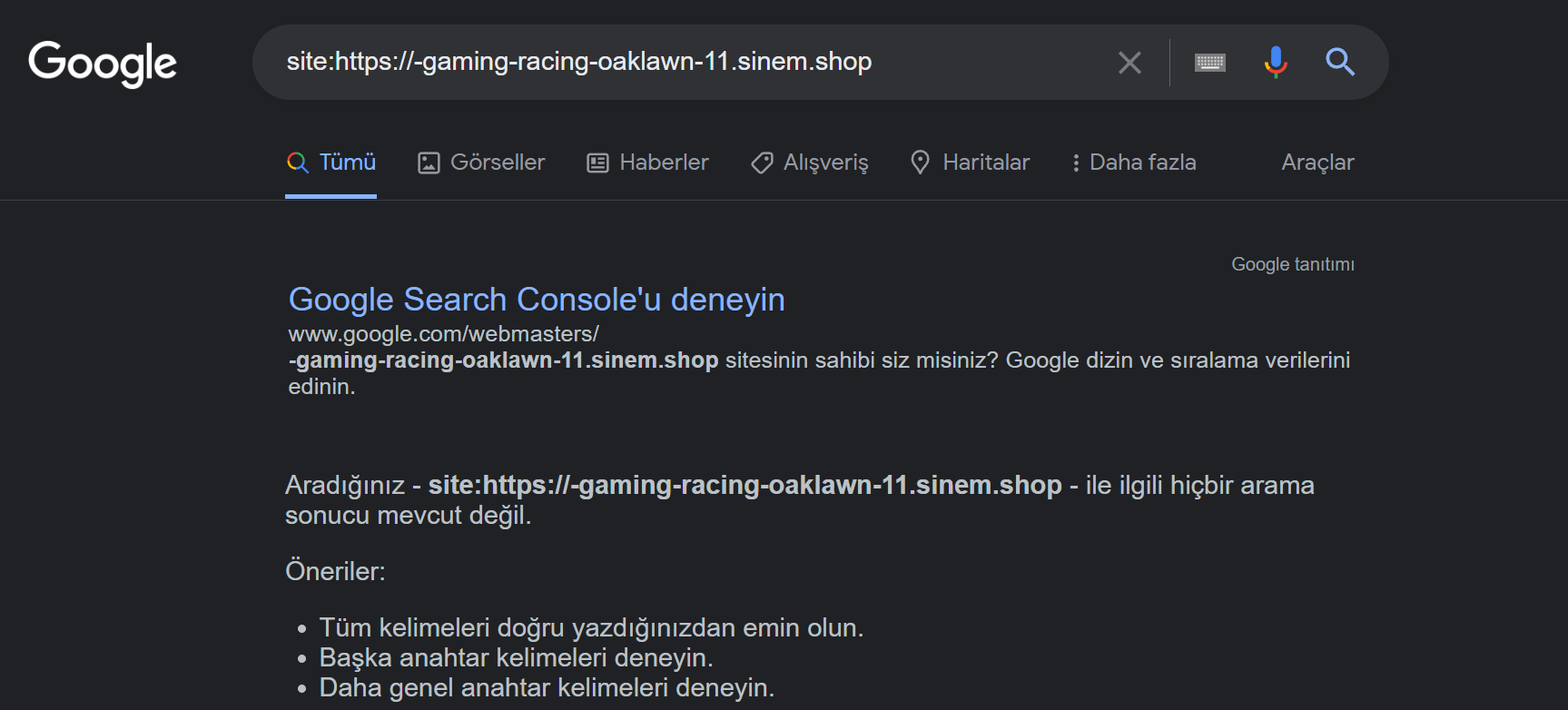Click the 'Başka anahtar kelimeleri deneyin' suggestion

click(x=516, y=657)
